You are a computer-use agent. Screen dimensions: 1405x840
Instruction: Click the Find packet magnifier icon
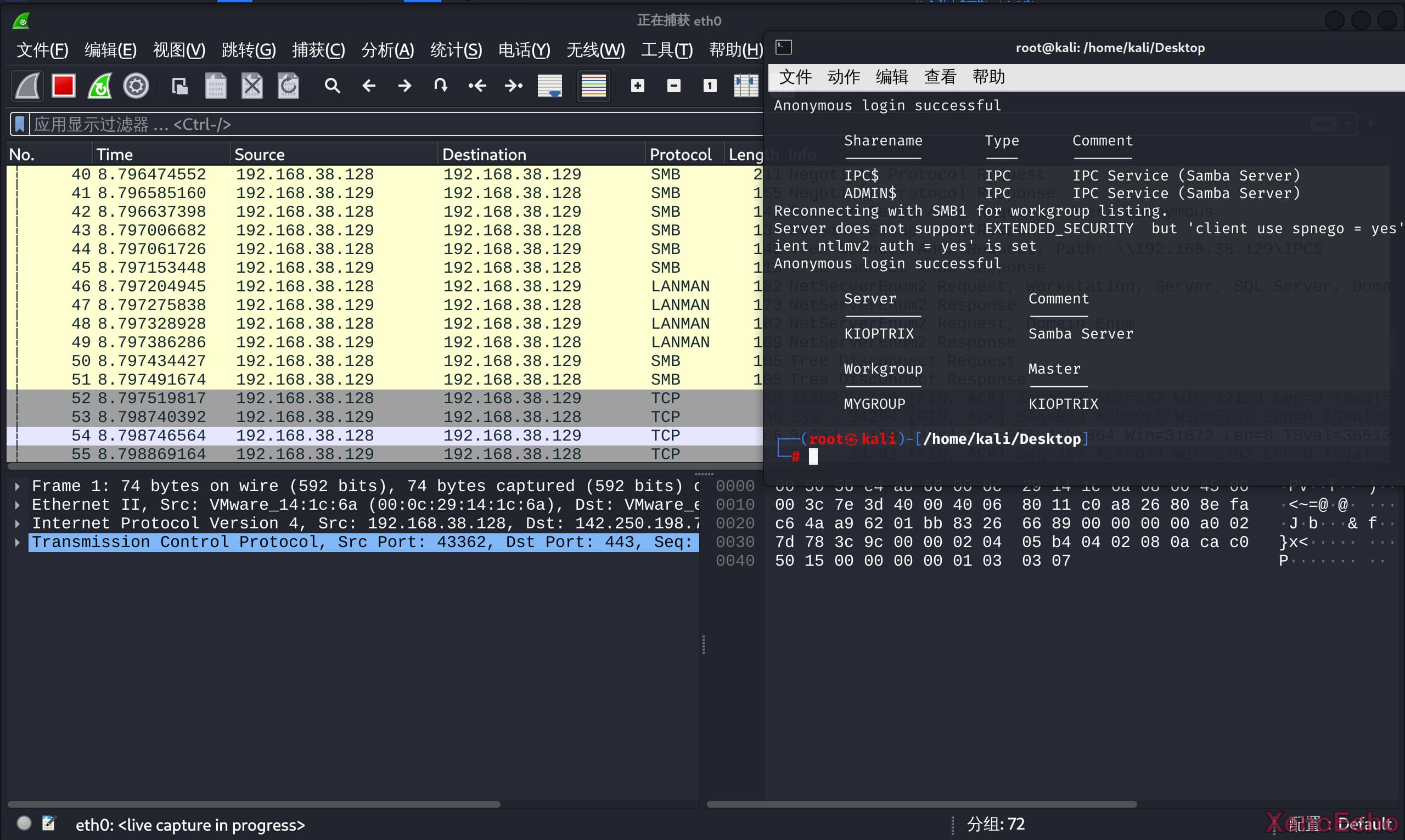pyautogui.click(x=332, y=86)
